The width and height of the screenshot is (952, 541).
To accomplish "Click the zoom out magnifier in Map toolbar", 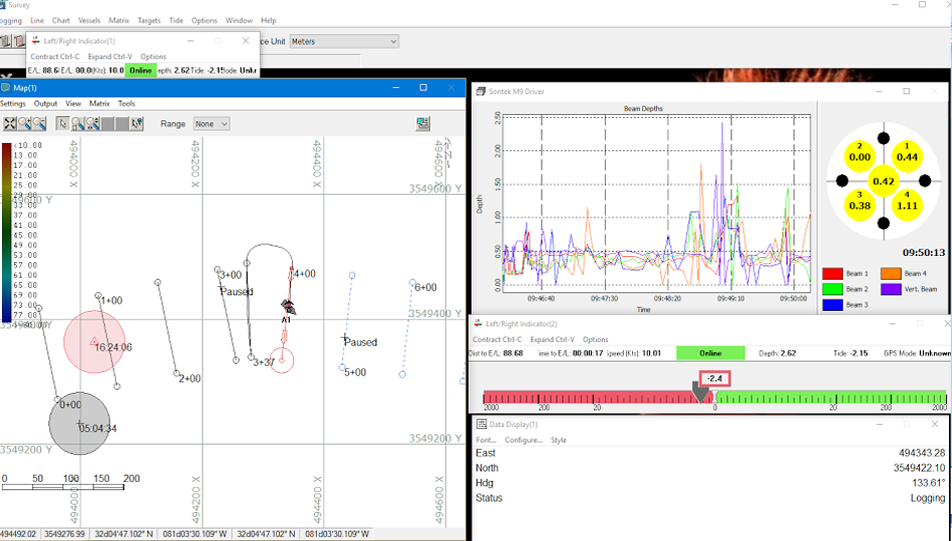I will 39,124.
